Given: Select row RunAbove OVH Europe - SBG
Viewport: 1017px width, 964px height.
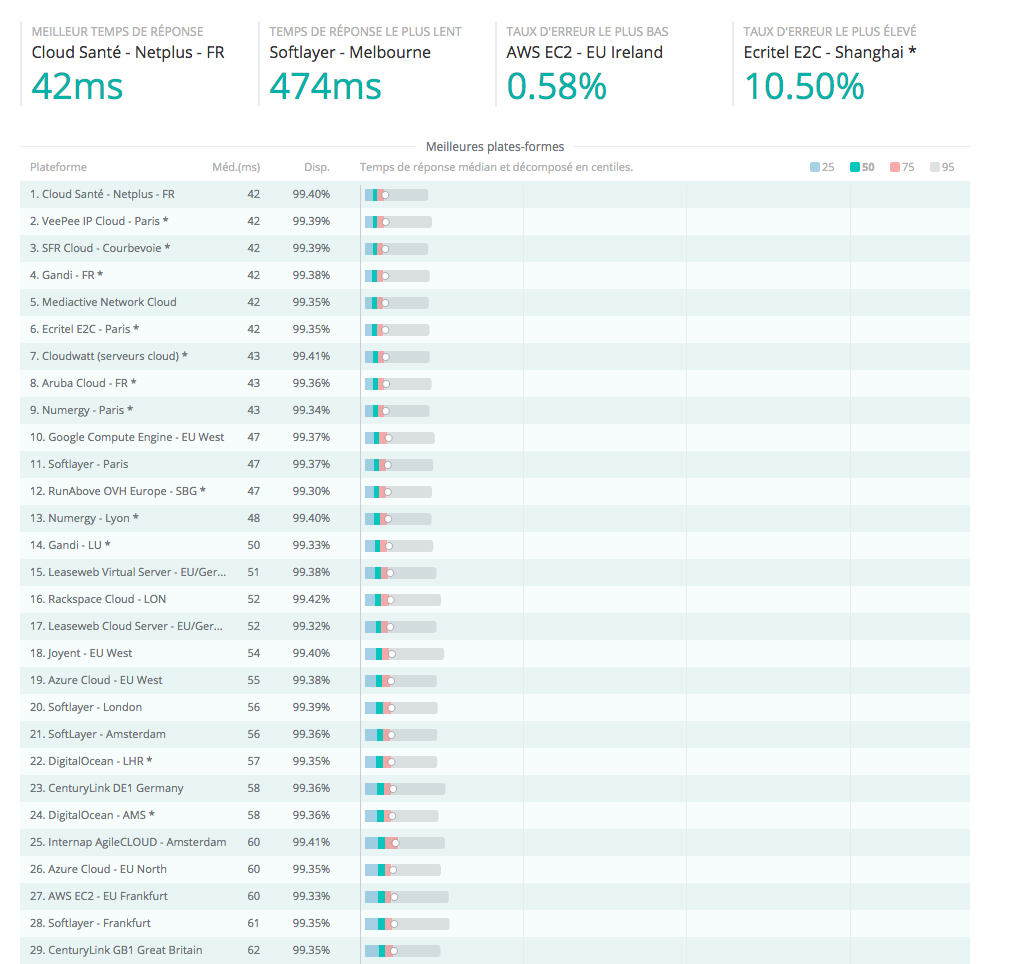Looking at the screenshot, I should 495,492.
